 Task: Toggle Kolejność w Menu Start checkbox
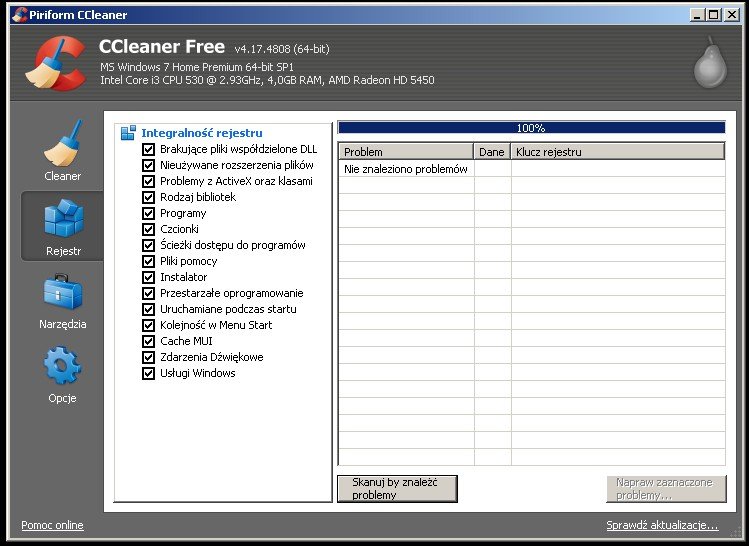point(149,325)
